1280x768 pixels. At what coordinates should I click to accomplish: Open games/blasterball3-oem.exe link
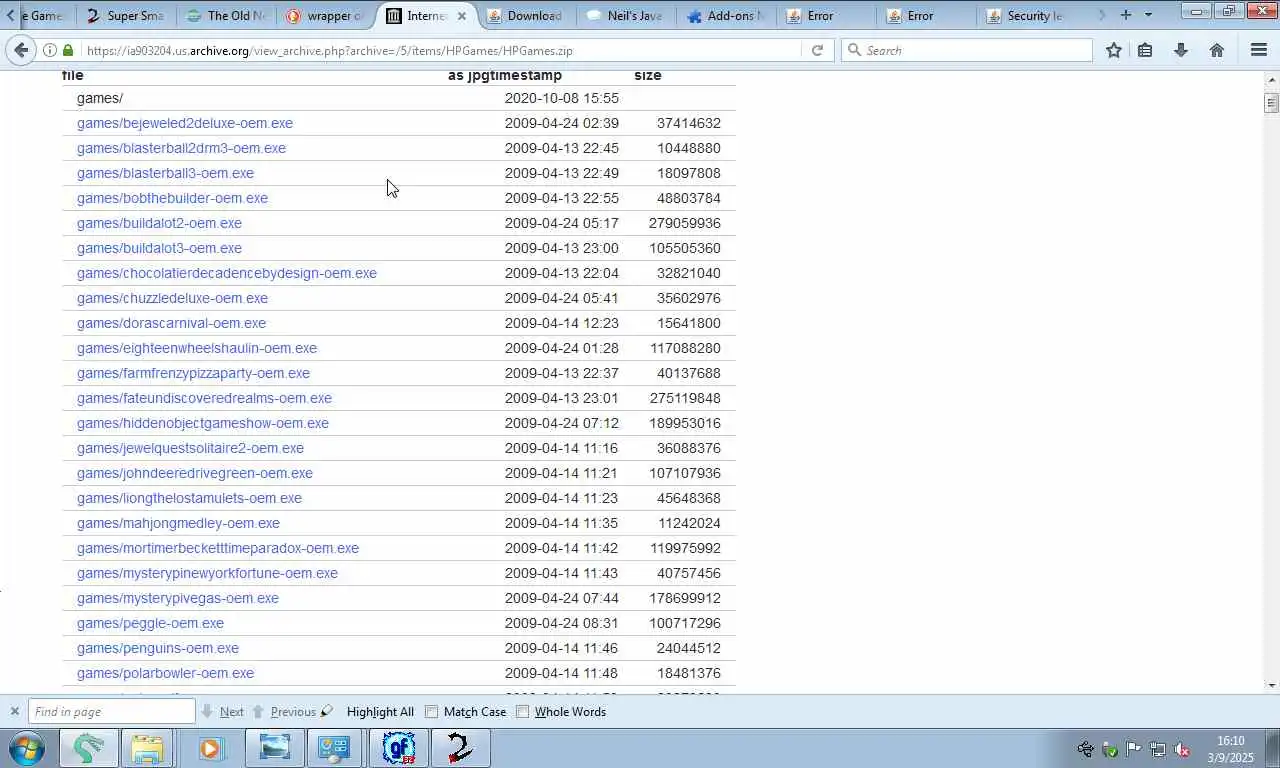coord(165,173)
